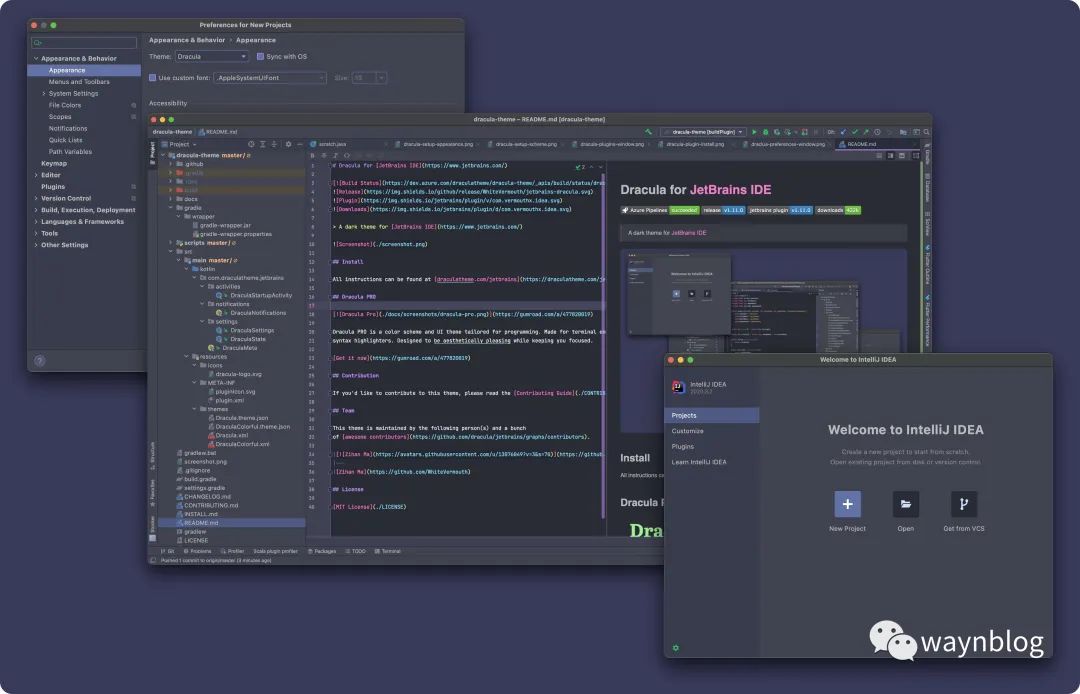Click the IntelliJ IDEA logo in Welcome window
The image size is (1080, 694).
click(x=678, y=388)
